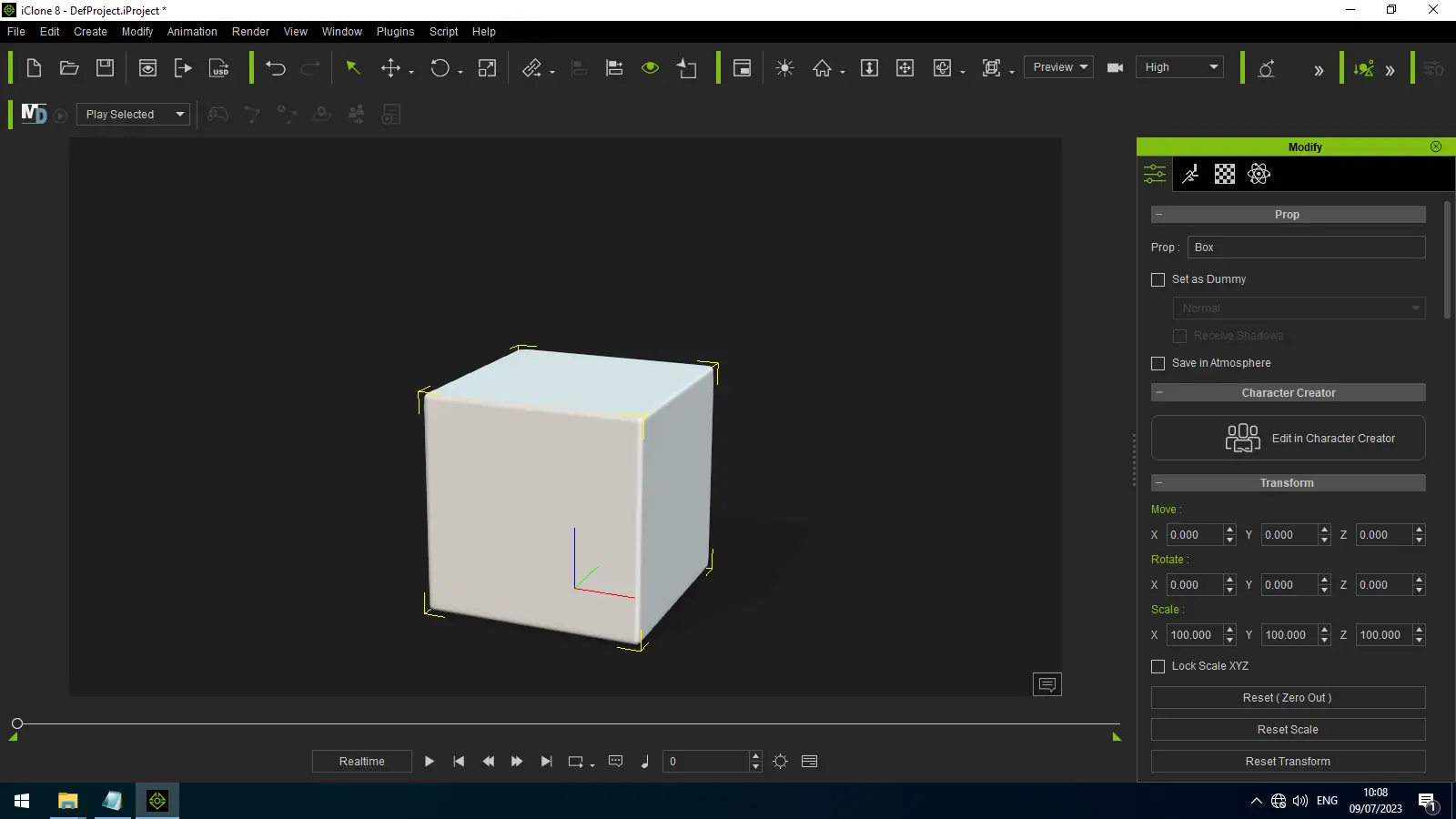Click the Reset Transform button
The height and width of the screenshot is (819, 1456).
tap(1288, 762)
